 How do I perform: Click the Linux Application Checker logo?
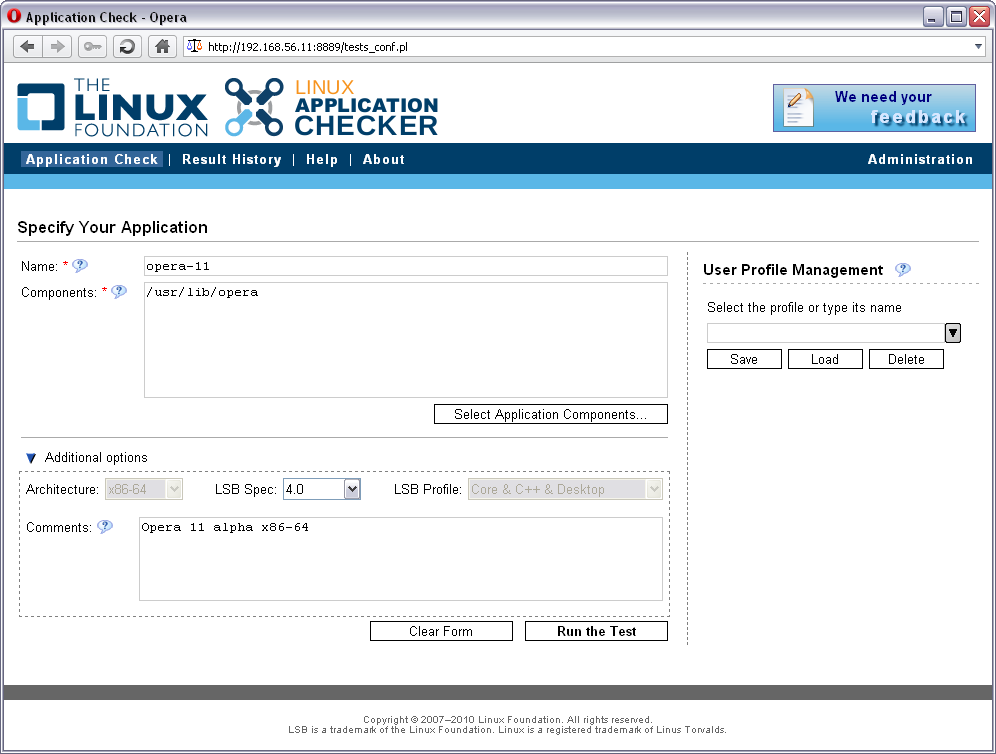pyautogui.click(x=331, y=107)
